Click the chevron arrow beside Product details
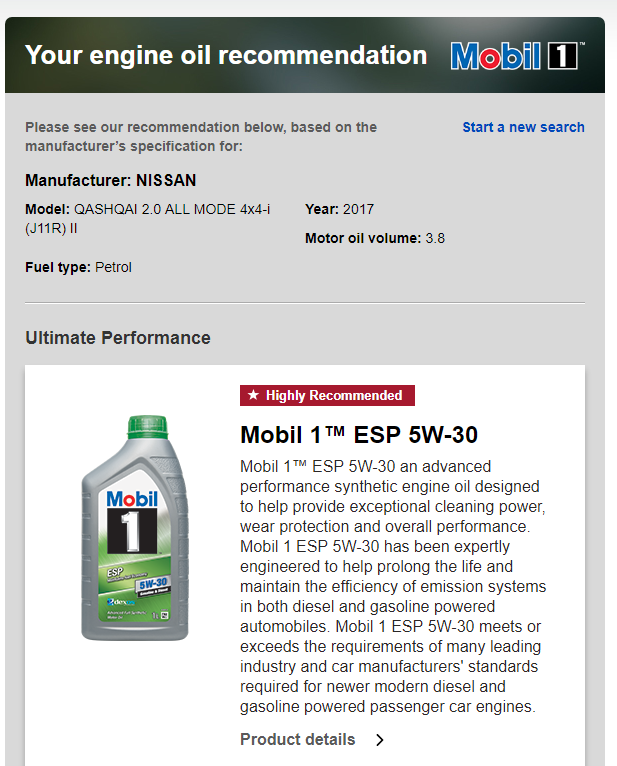 380,740
